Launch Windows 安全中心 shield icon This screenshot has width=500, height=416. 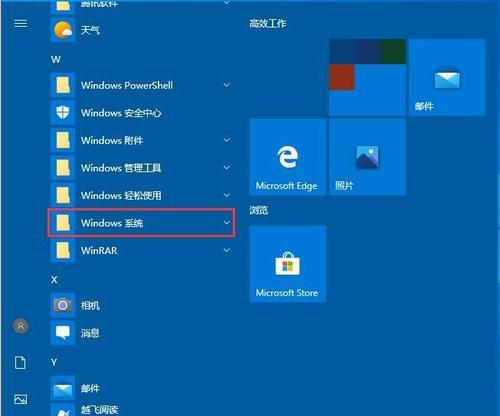tap(63, 113)
